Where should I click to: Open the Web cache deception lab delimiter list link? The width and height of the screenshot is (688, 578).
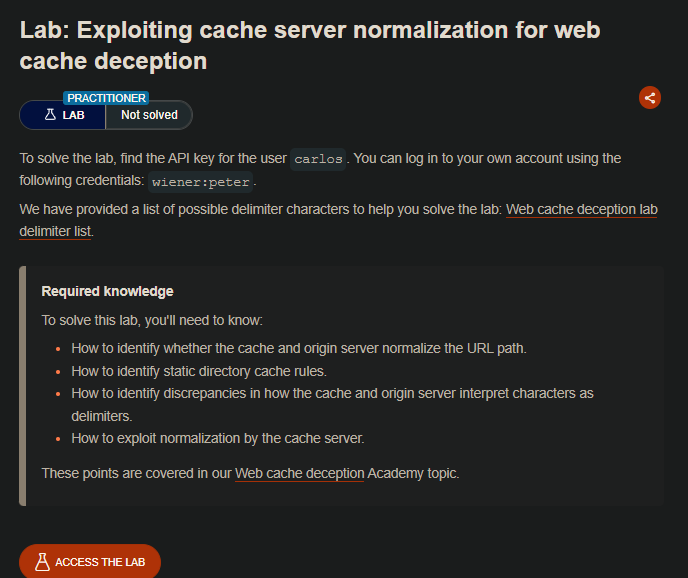pyautogui.click(x=581, y=210)
